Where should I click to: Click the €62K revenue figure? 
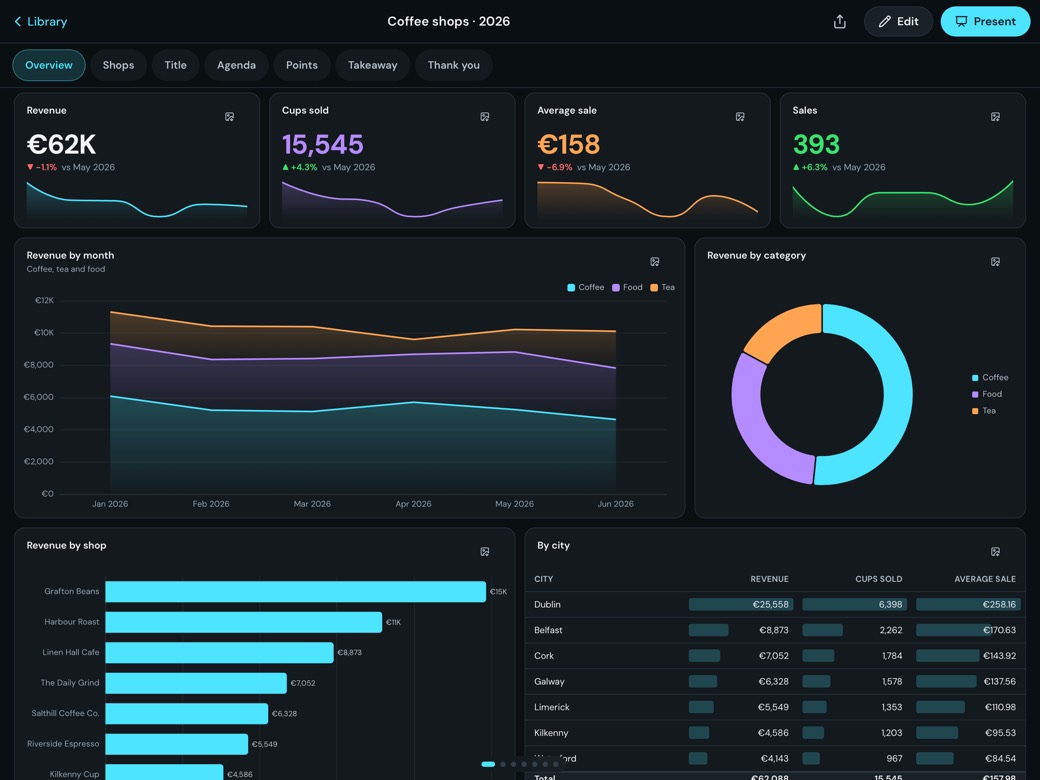coord(61,145)
